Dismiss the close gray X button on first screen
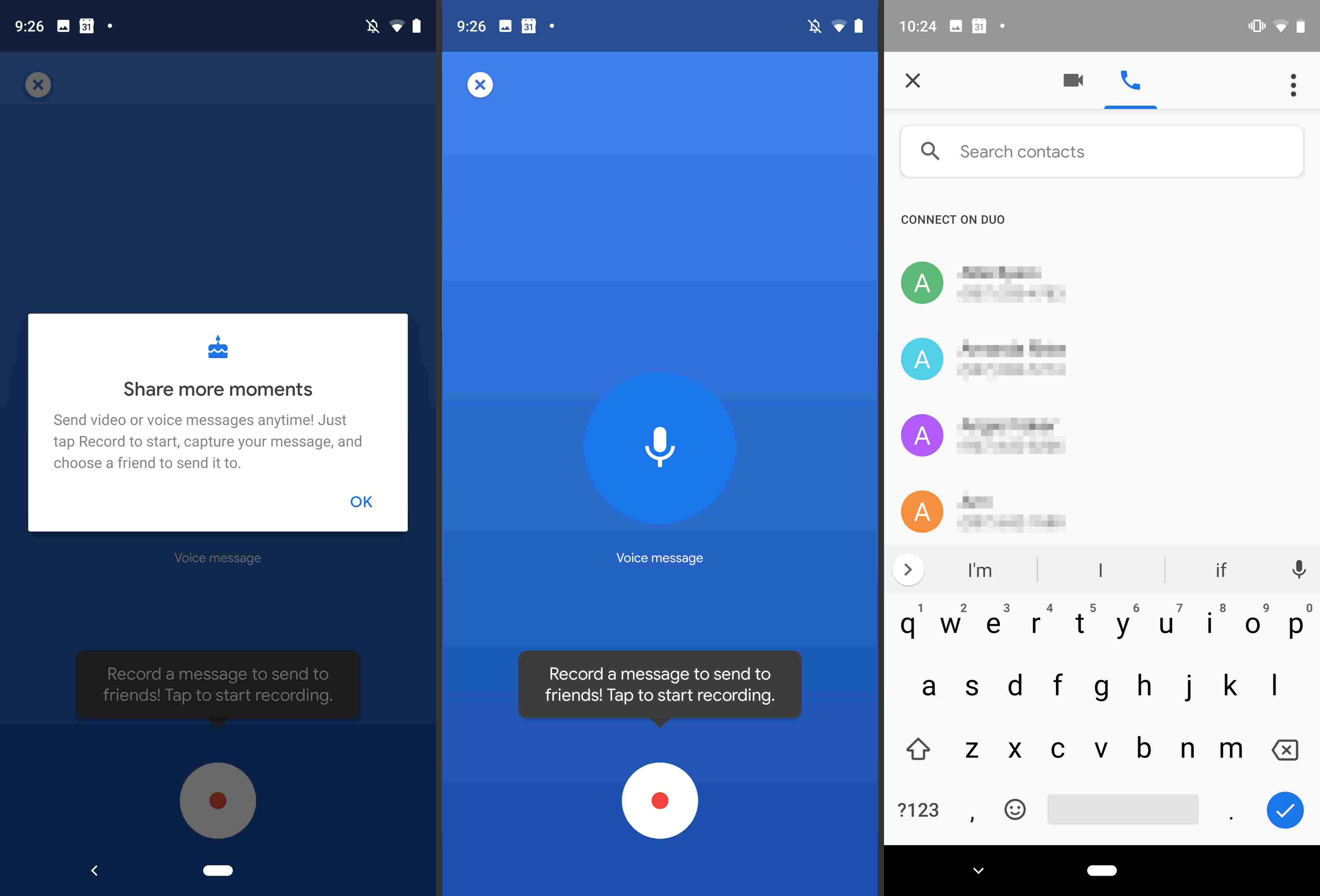 click(x=38, y=84)
